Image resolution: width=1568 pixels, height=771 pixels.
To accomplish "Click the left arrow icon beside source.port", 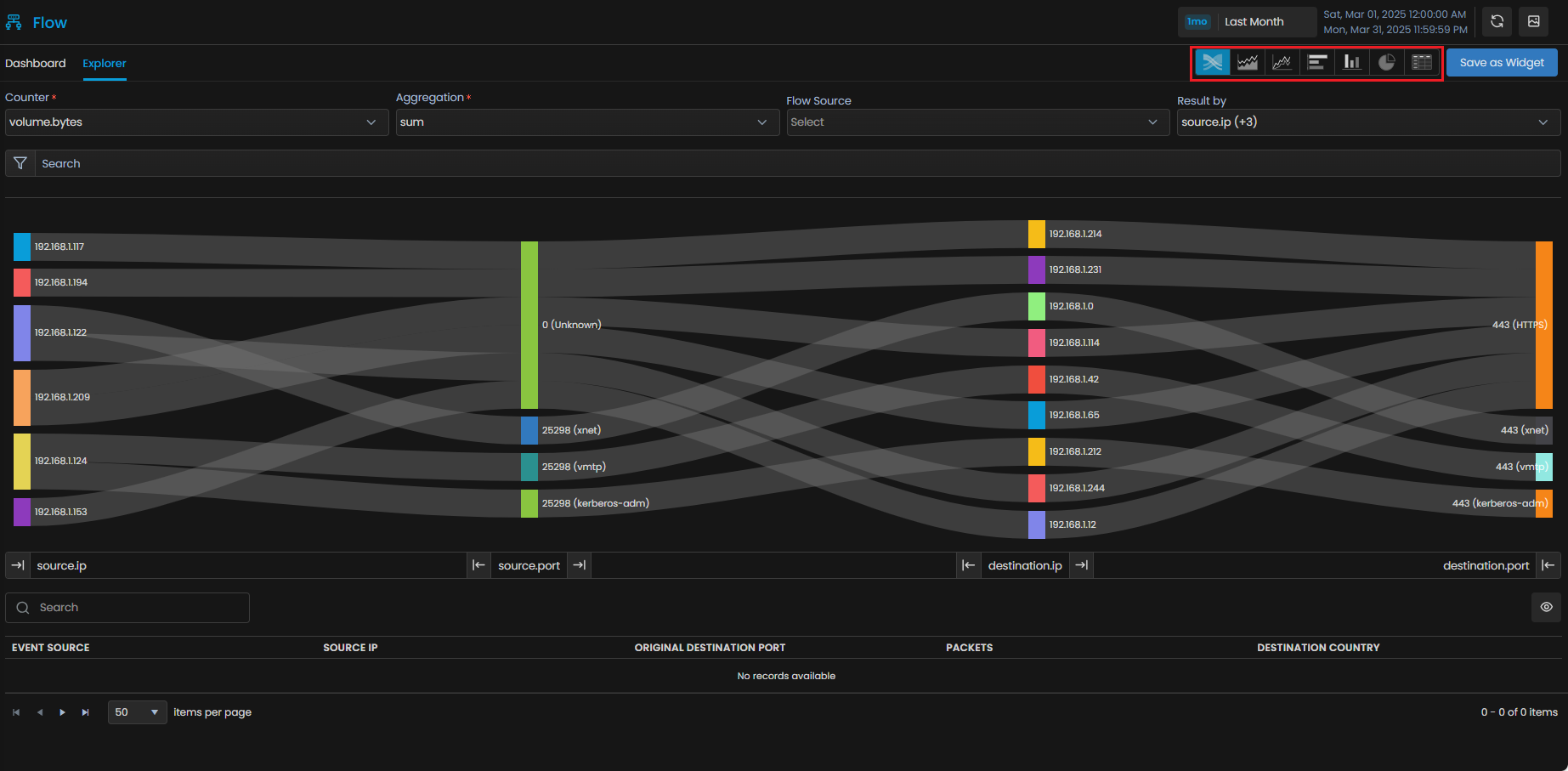I will tap(479, 565).
